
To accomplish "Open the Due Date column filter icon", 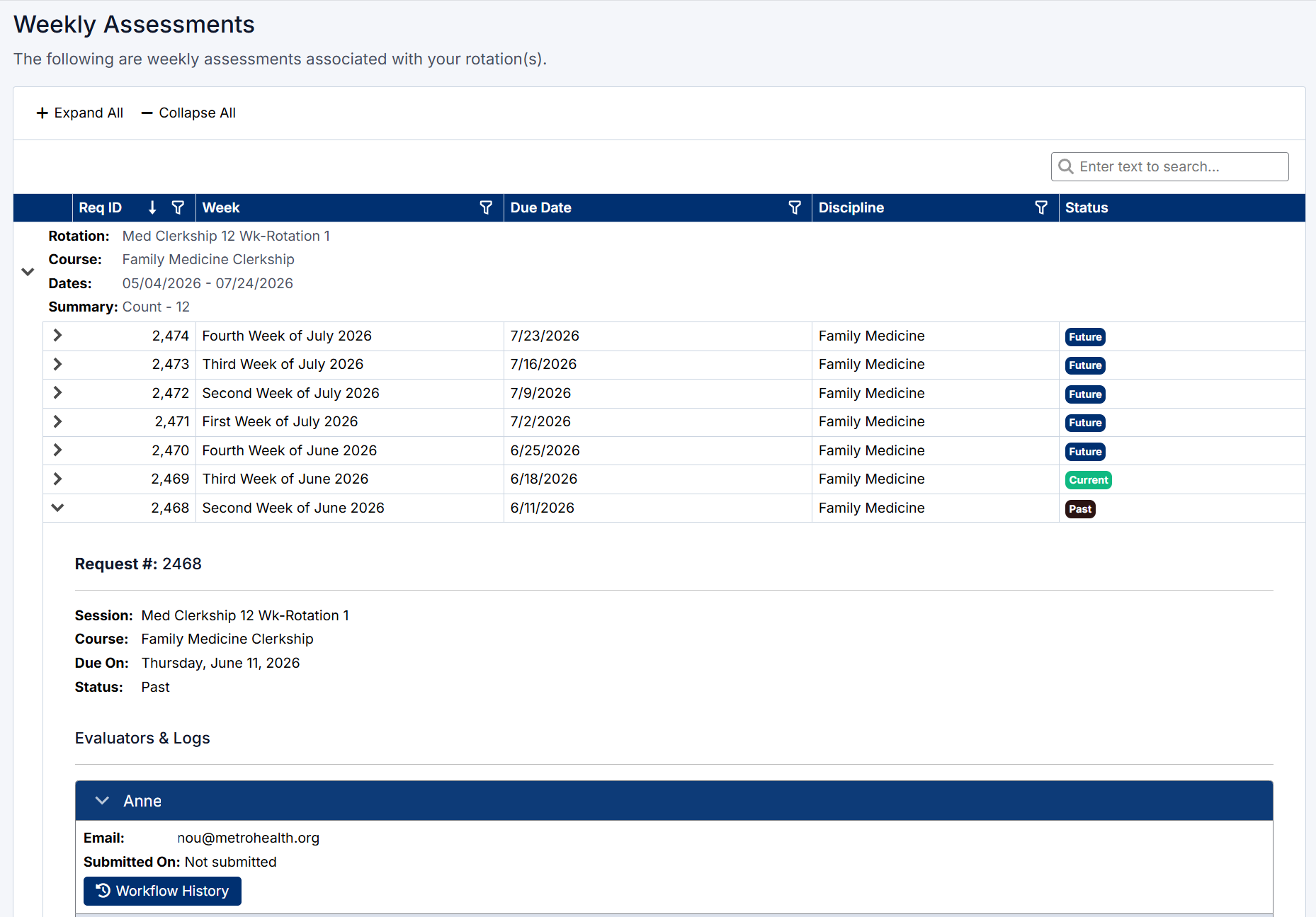I will (795, 207).
